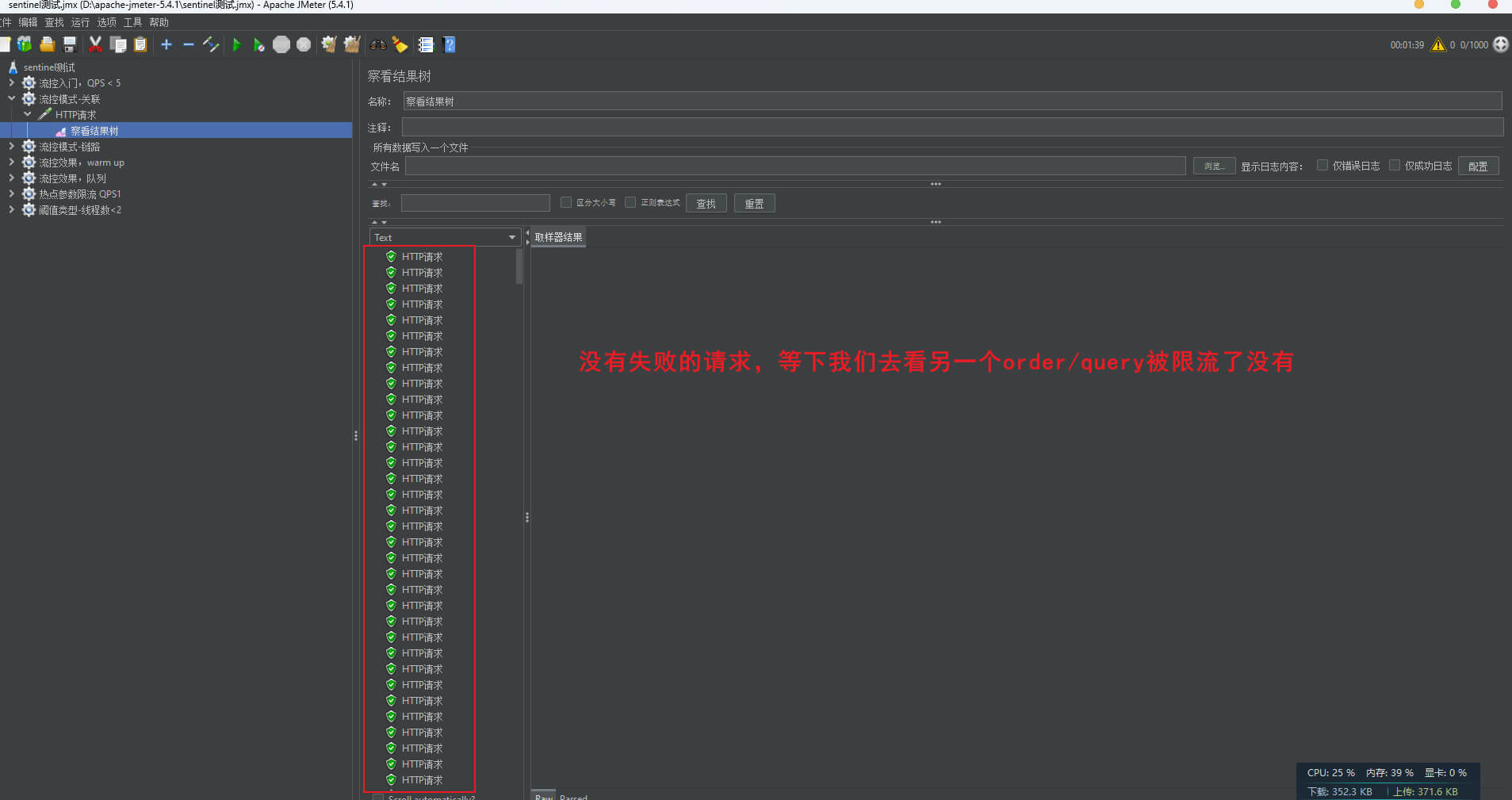Viewport: 1512px width, 800px height.
Task: Click the results list vertical scrollbar
Action: [x=519, y=266]
